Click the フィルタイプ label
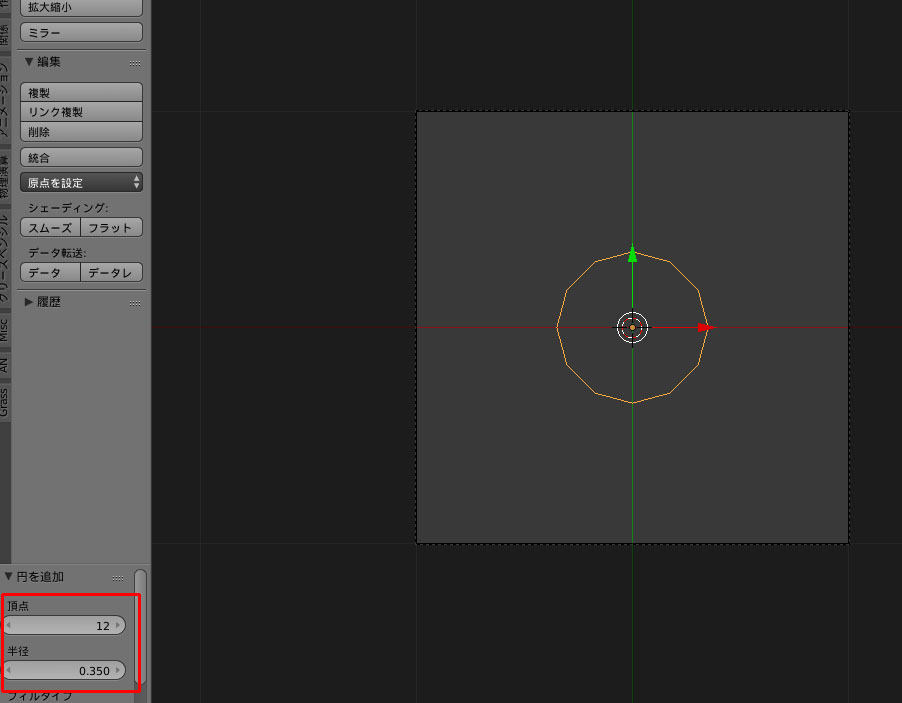The image size is (902, 703). coord(40,696)
